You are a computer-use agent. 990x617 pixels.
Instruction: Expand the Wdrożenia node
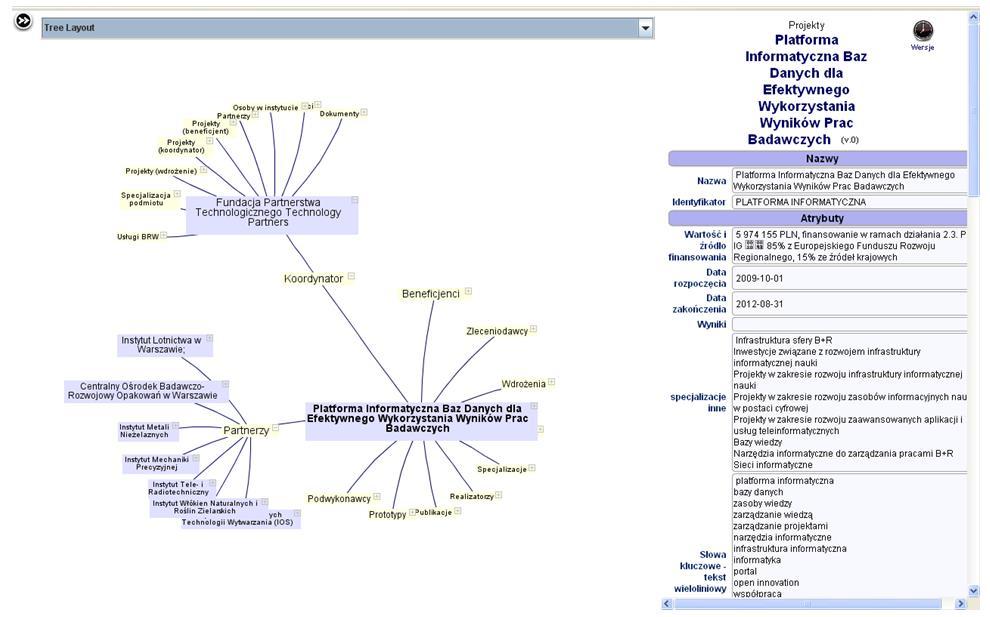point(551,381)
